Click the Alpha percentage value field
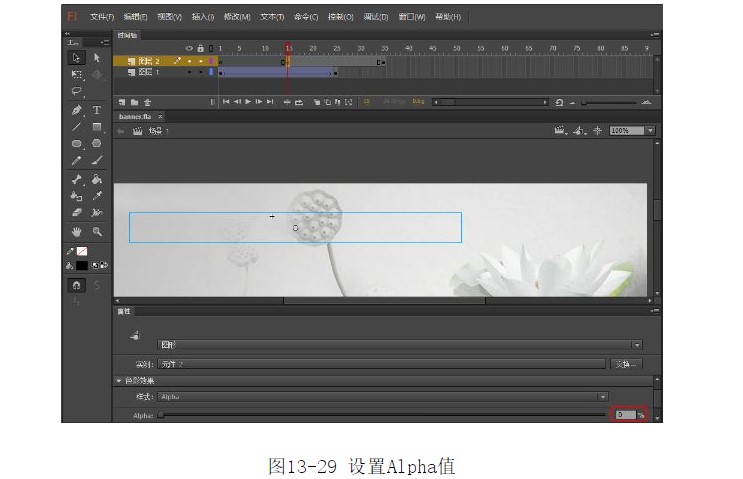This screenshot has width=743, height=479. 625,414
